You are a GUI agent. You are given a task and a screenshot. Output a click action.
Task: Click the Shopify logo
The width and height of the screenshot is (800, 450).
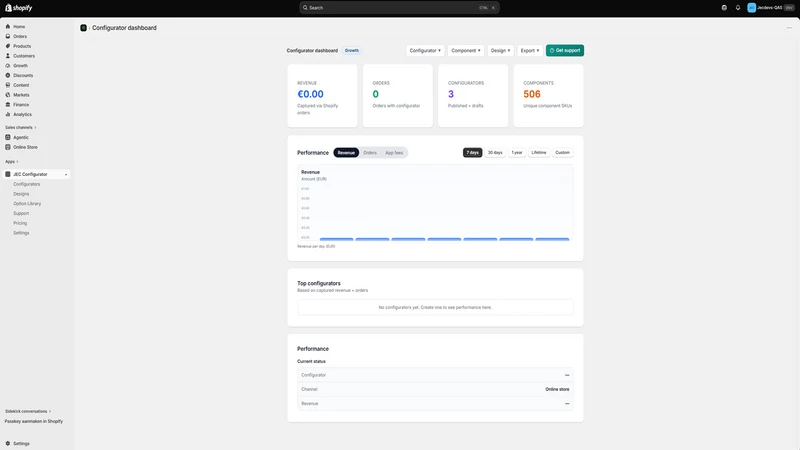coord(18,8)
